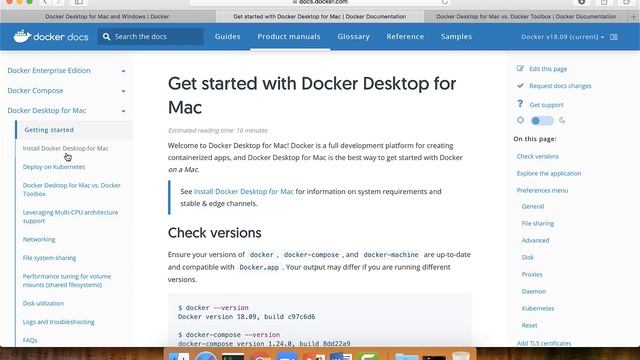Show all tabs overview icon
This screenshot has width=640, height=360.
point(627,2)
